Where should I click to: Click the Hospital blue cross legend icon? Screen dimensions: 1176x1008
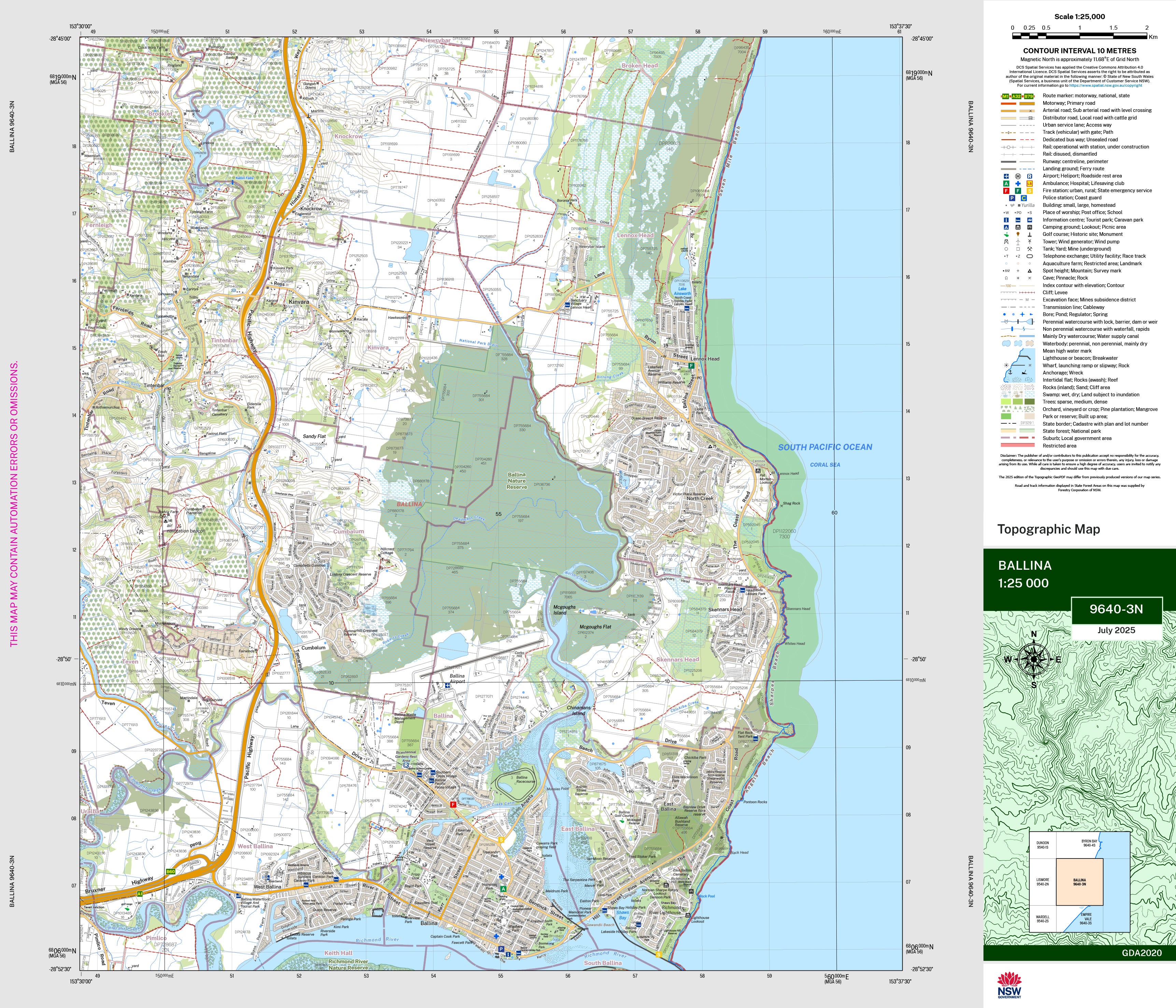pos(1018,184)
